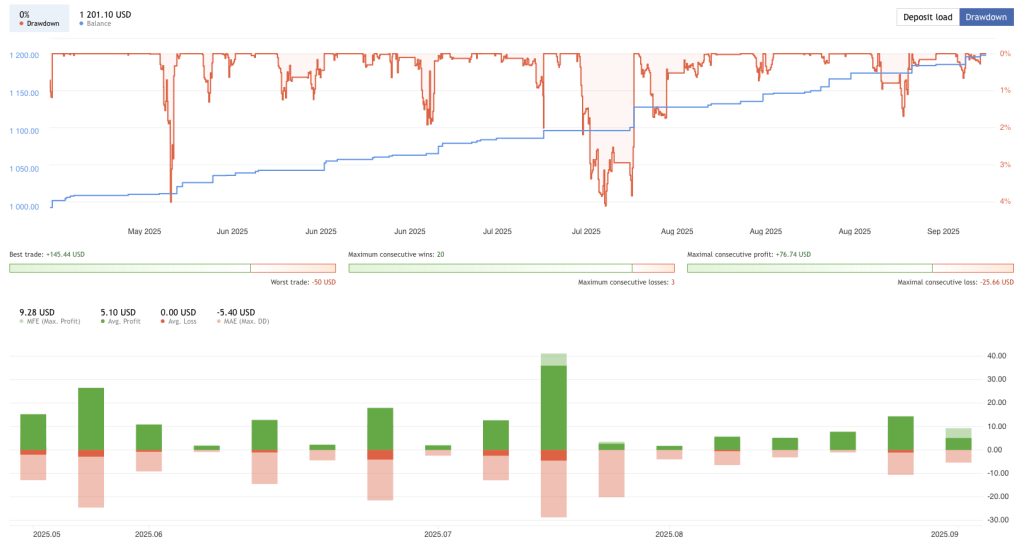Click the Maximal consecutive loss red segment
1024x547 pixels.
click(x=972, y=267)
